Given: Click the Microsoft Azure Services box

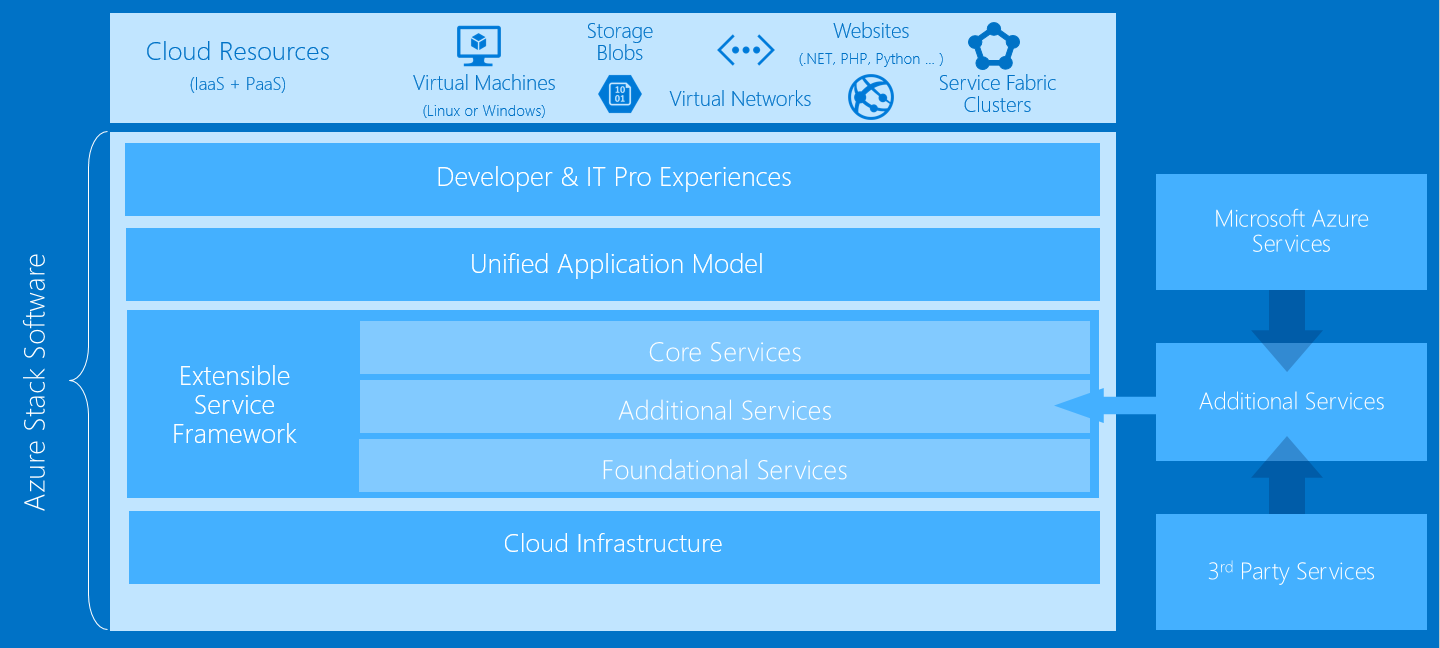Looking at the screenshot, I should (x=1291, y=232).
